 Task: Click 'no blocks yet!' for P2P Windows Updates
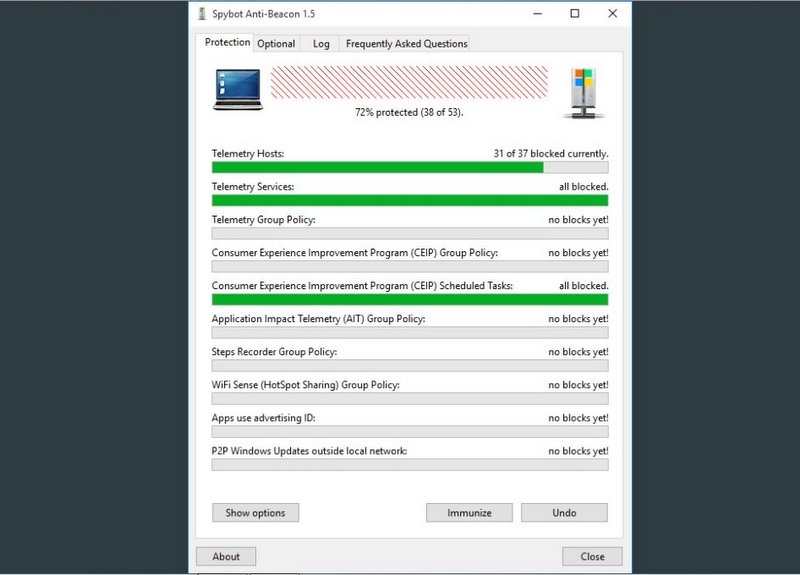[579, 451]
